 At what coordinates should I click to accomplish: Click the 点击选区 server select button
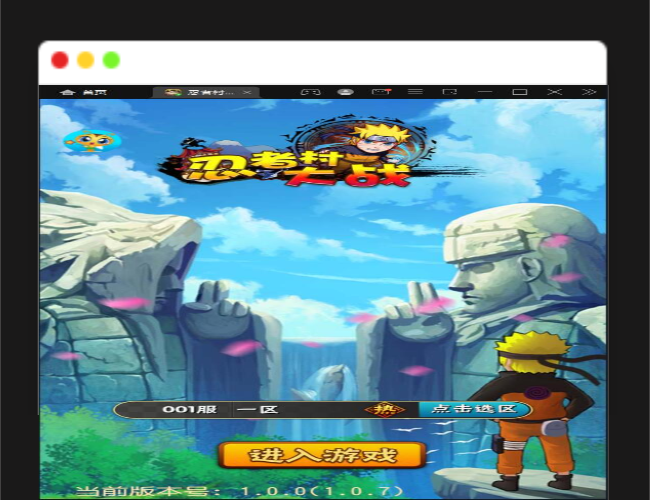tap(474, 409)
